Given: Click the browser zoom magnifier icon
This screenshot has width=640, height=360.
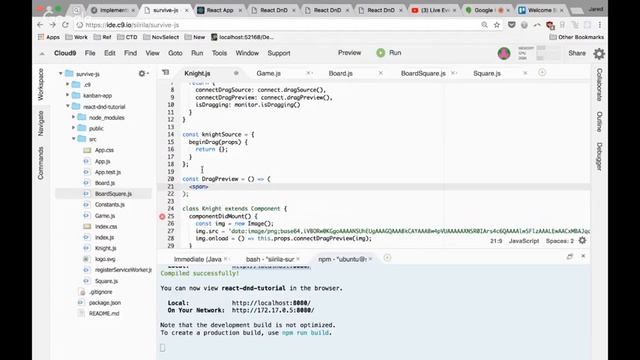Looking at the screenshot, I should click(484, 25).
